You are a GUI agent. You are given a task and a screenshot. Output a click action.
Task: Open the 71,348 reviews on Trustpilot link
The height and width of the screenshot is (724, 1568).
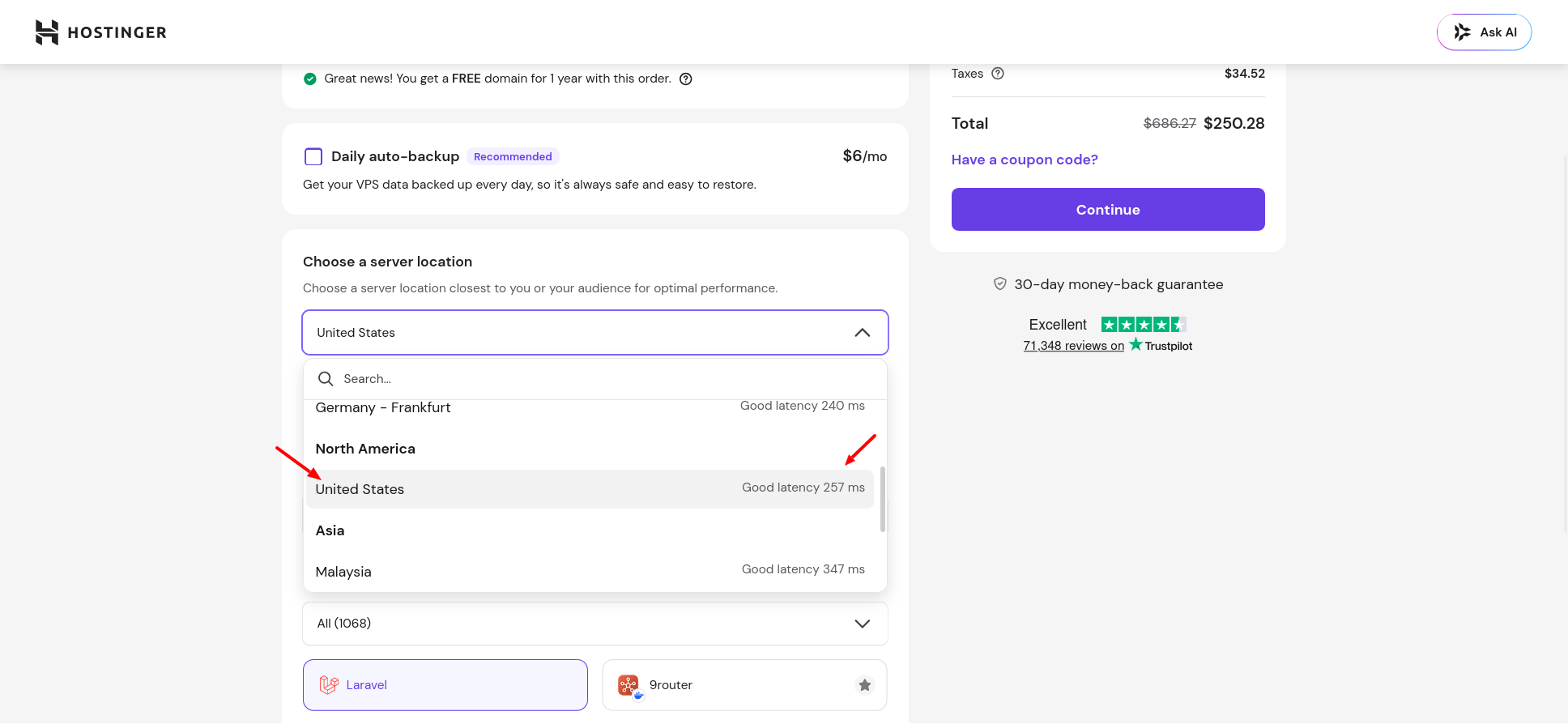tap(1107, 346)
